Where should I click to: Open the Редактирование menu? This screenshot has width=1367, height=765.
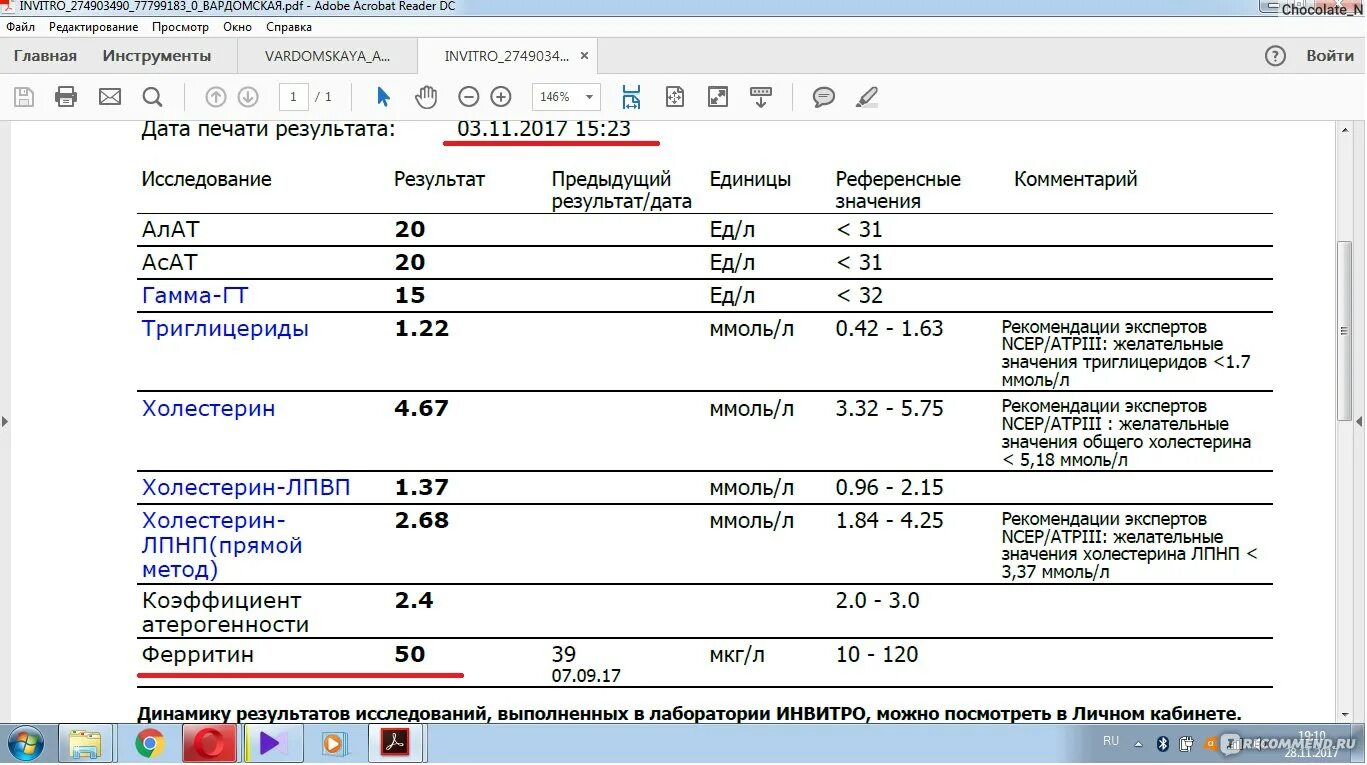click(94, 27)
